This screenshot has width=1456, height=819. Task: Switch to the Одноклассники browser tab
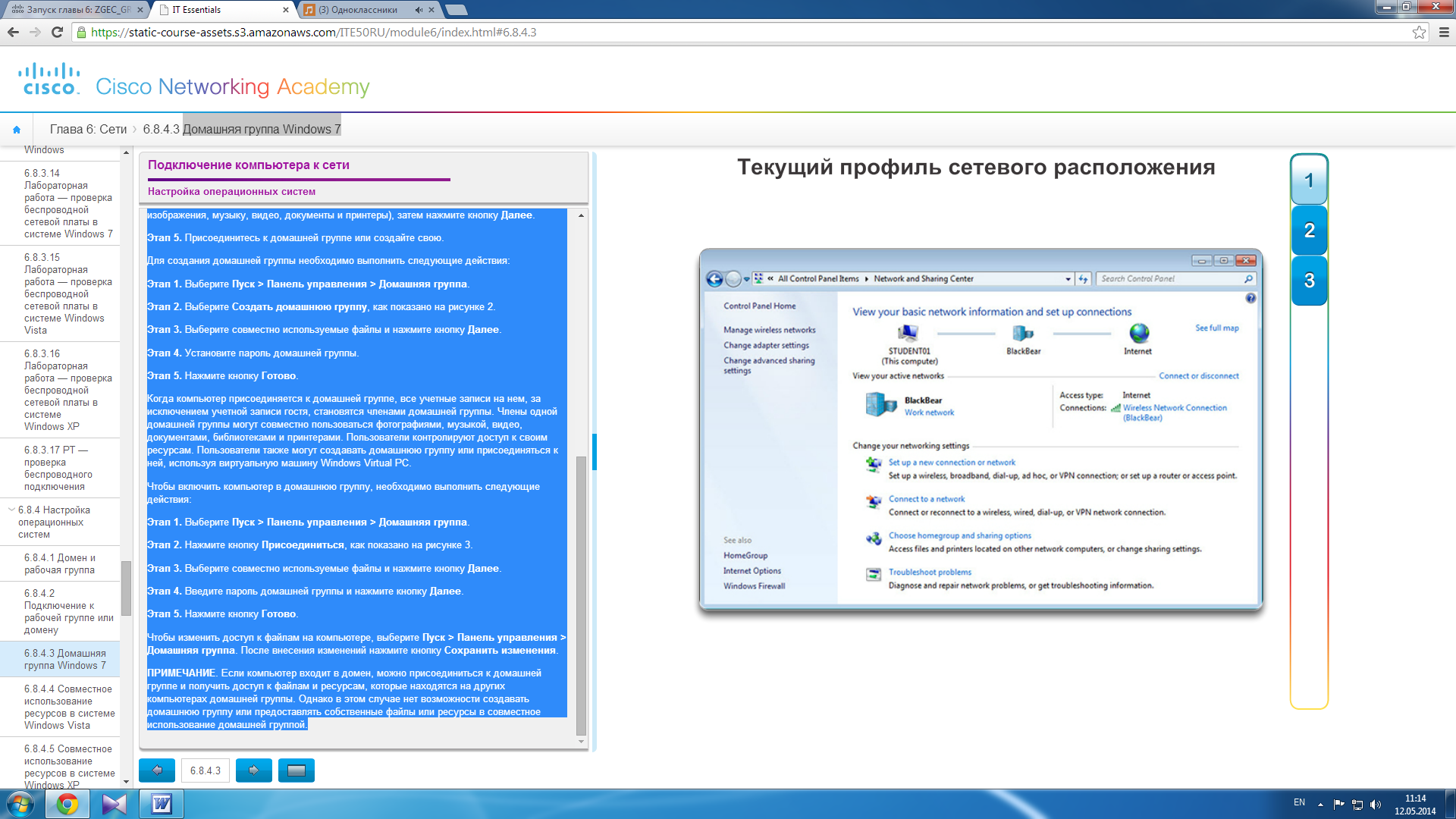pos(369,10)
